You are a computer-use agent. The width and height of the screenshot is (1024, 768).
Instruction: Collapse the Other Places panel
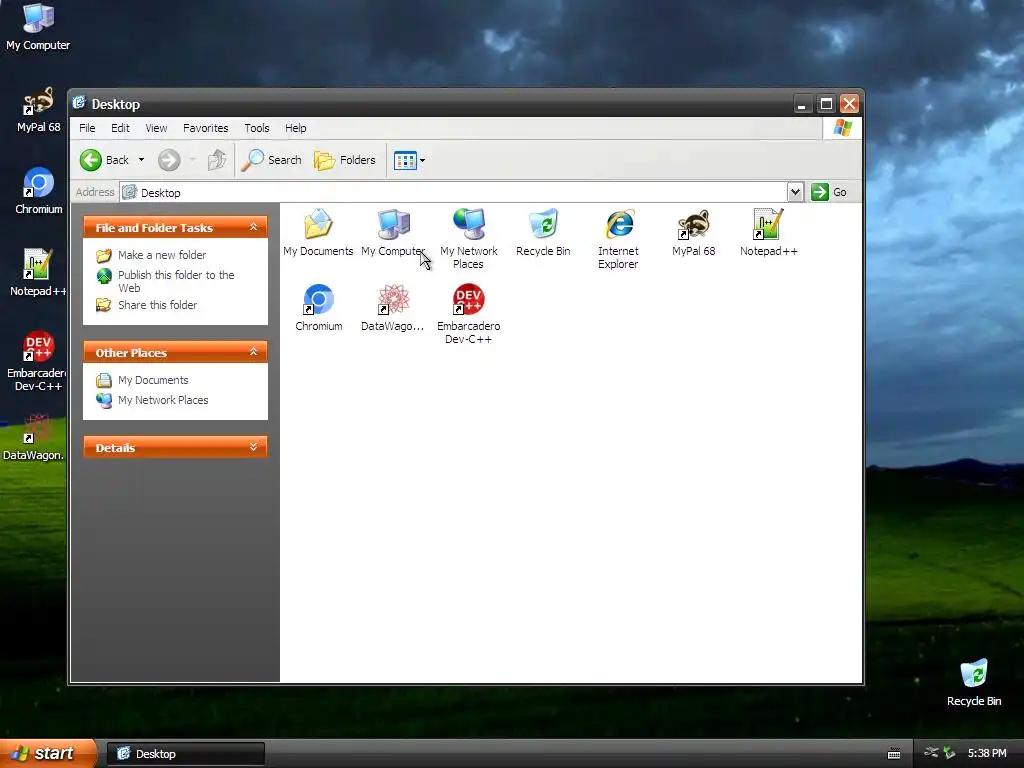coord(253,352)
